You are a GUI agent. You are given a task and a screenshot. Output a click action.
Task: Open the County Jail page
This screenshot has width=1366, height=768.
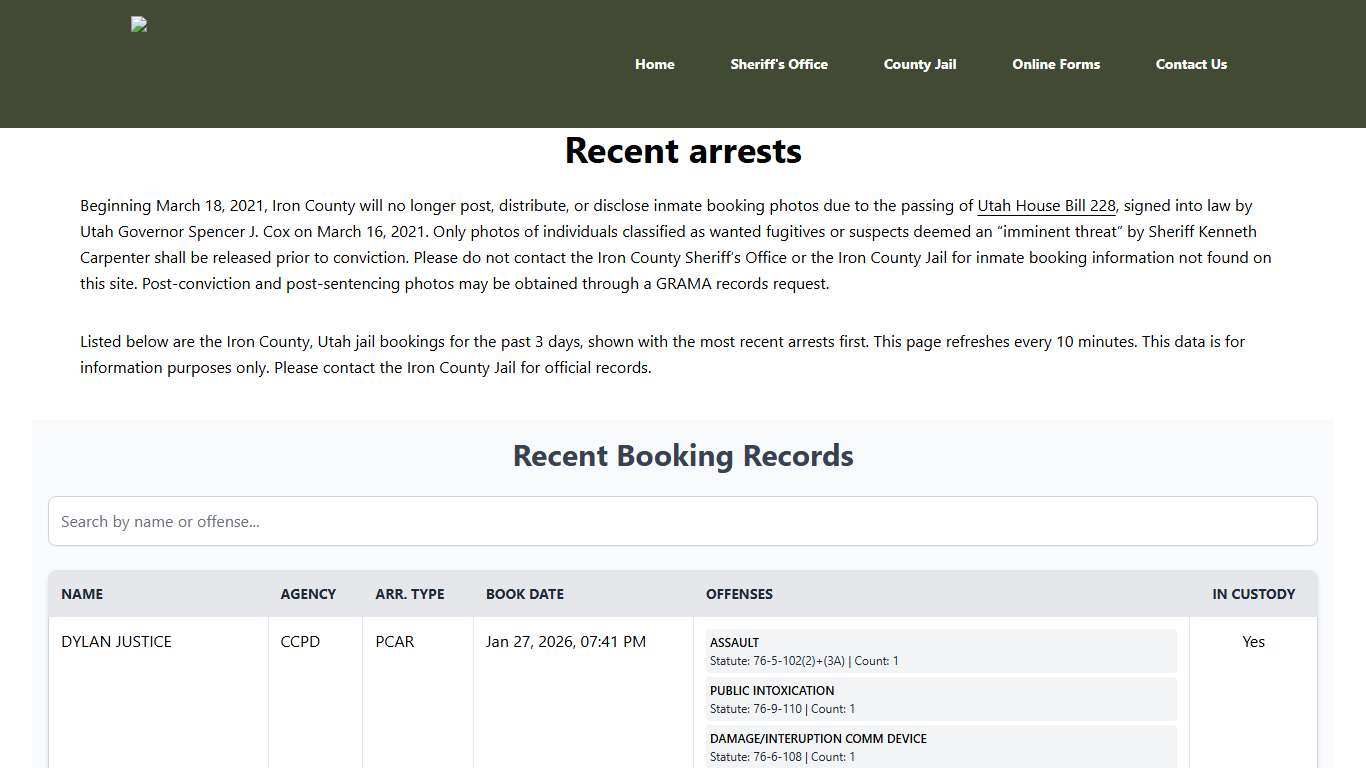[x=919, y=64]
